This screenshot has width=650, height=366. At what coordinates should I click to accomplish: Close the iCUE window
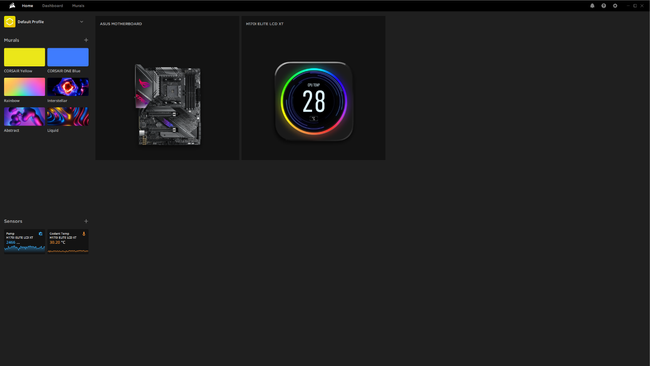click(642, 6)
